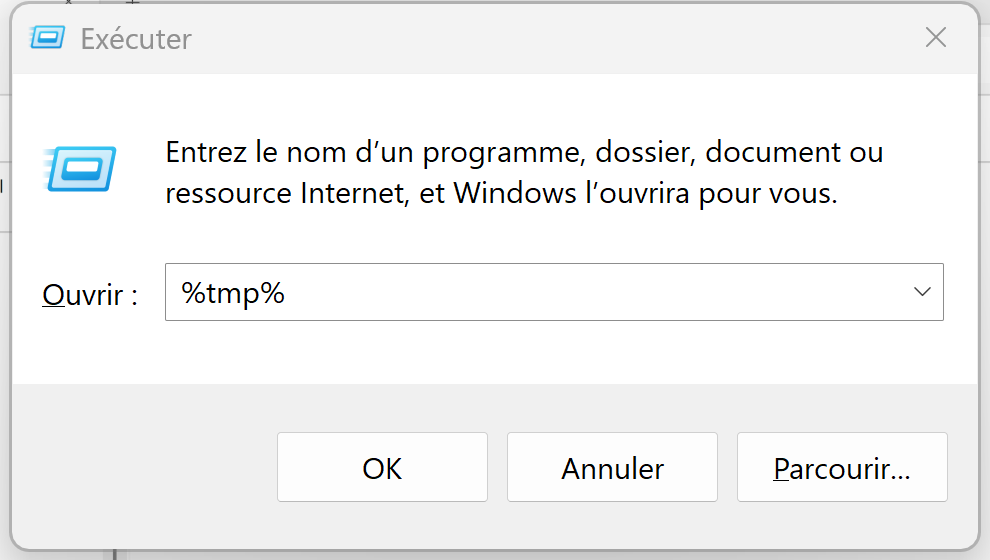Expand the Ouvrir command history dropdown
Image resolution: width=990 pixels, height=560 pixels.
point(922,292)
